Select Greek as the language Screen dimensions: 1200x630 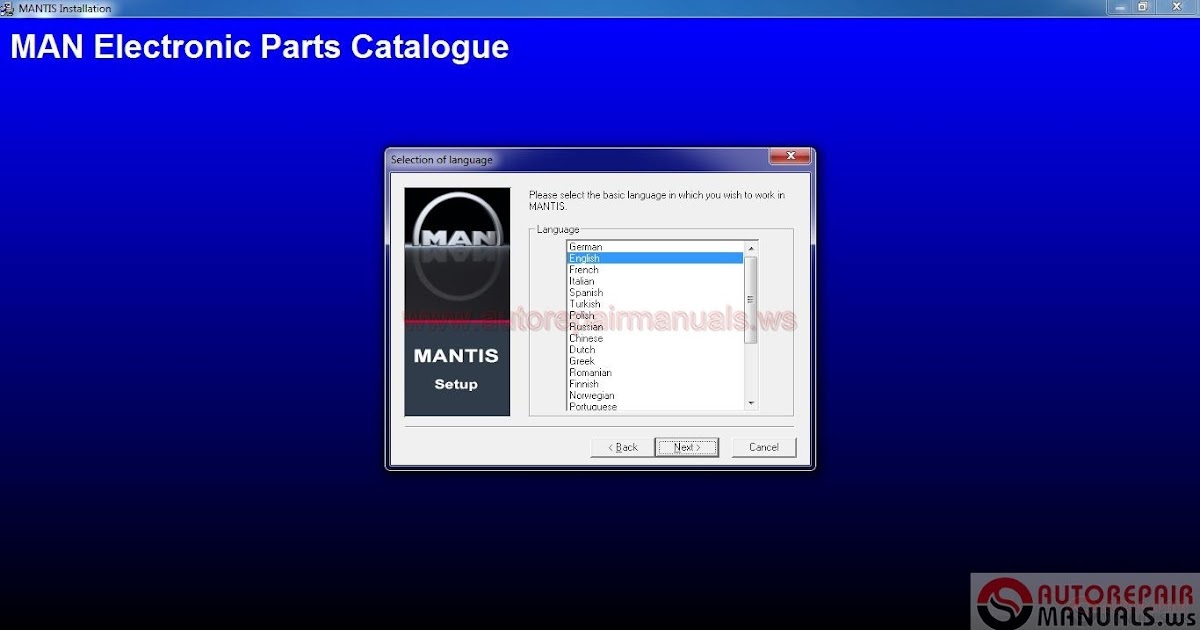[655, 361]
